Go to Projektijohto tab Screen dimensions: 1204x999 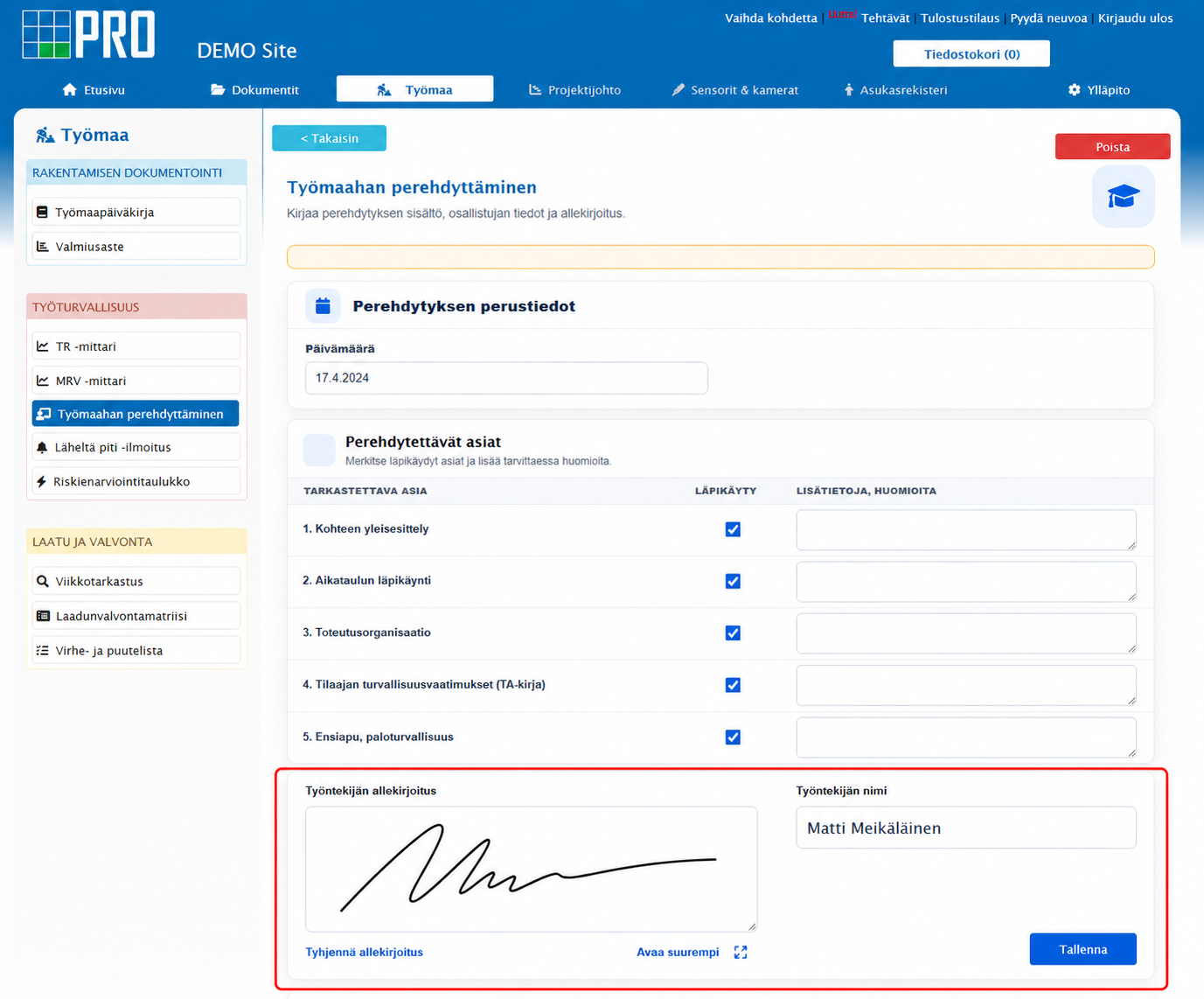(x=574, y=90)
